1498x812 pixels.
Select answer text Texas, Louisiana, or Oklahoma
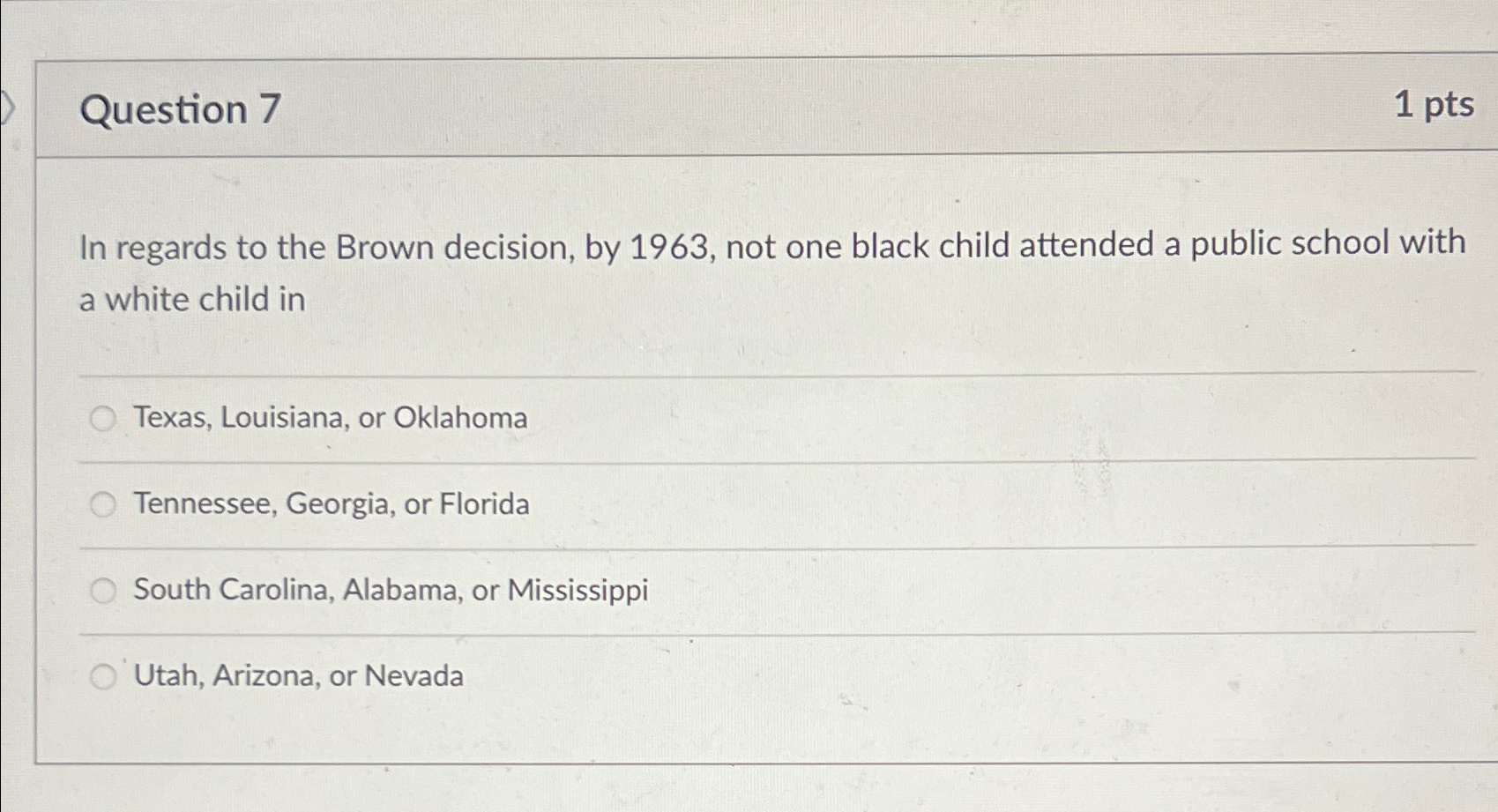click(332, 418)
